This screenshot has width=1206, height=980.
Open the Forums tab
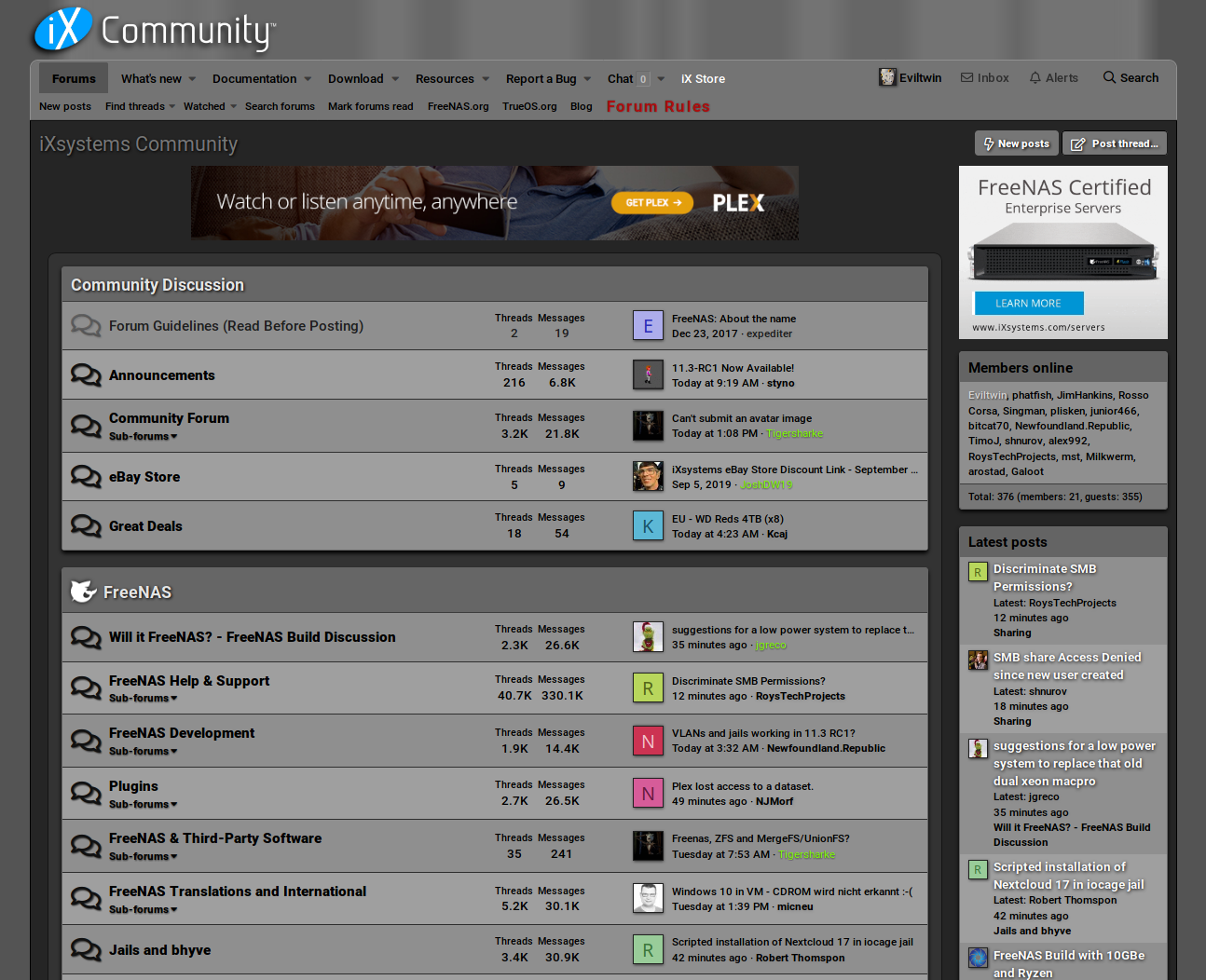74,78
